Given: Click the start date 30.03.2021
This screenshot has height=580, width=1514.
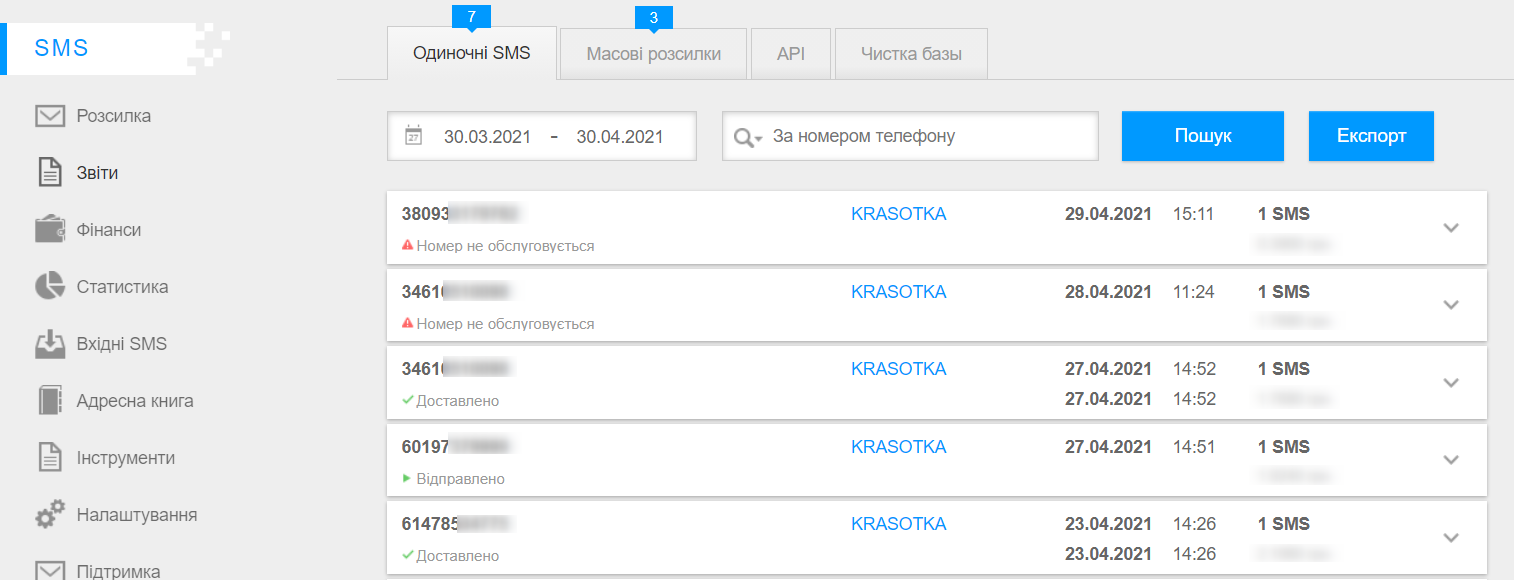Looking at the screenshot, I should (x=488, y=137).
